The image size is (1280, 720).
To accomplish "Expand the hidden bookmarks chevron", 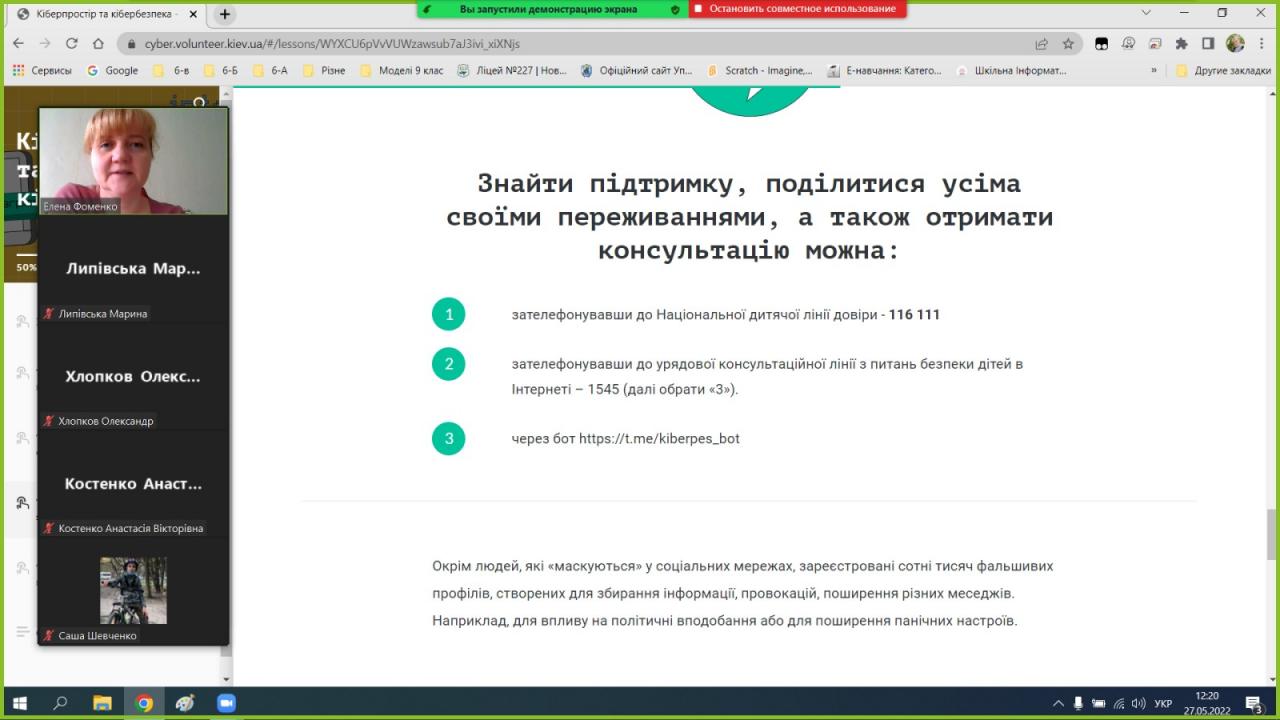I will click(1153, 71).
